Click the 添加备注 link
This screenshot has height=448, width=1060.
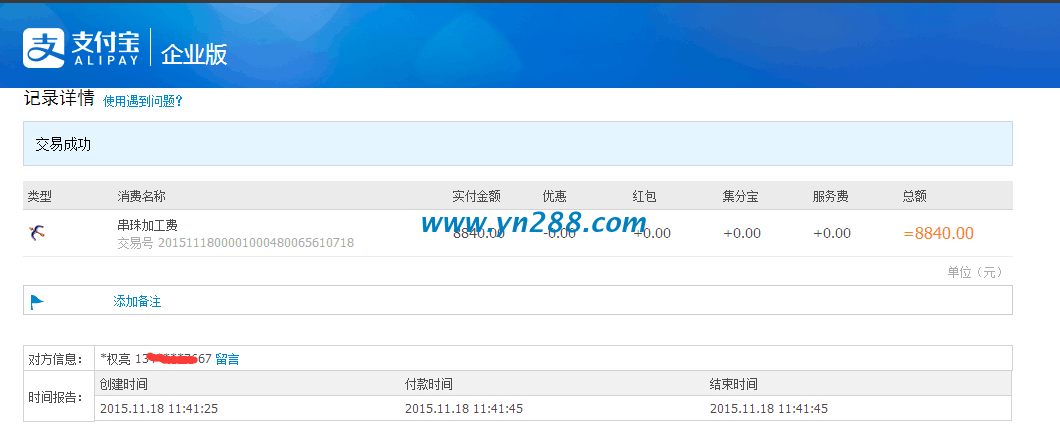point(137,301)
